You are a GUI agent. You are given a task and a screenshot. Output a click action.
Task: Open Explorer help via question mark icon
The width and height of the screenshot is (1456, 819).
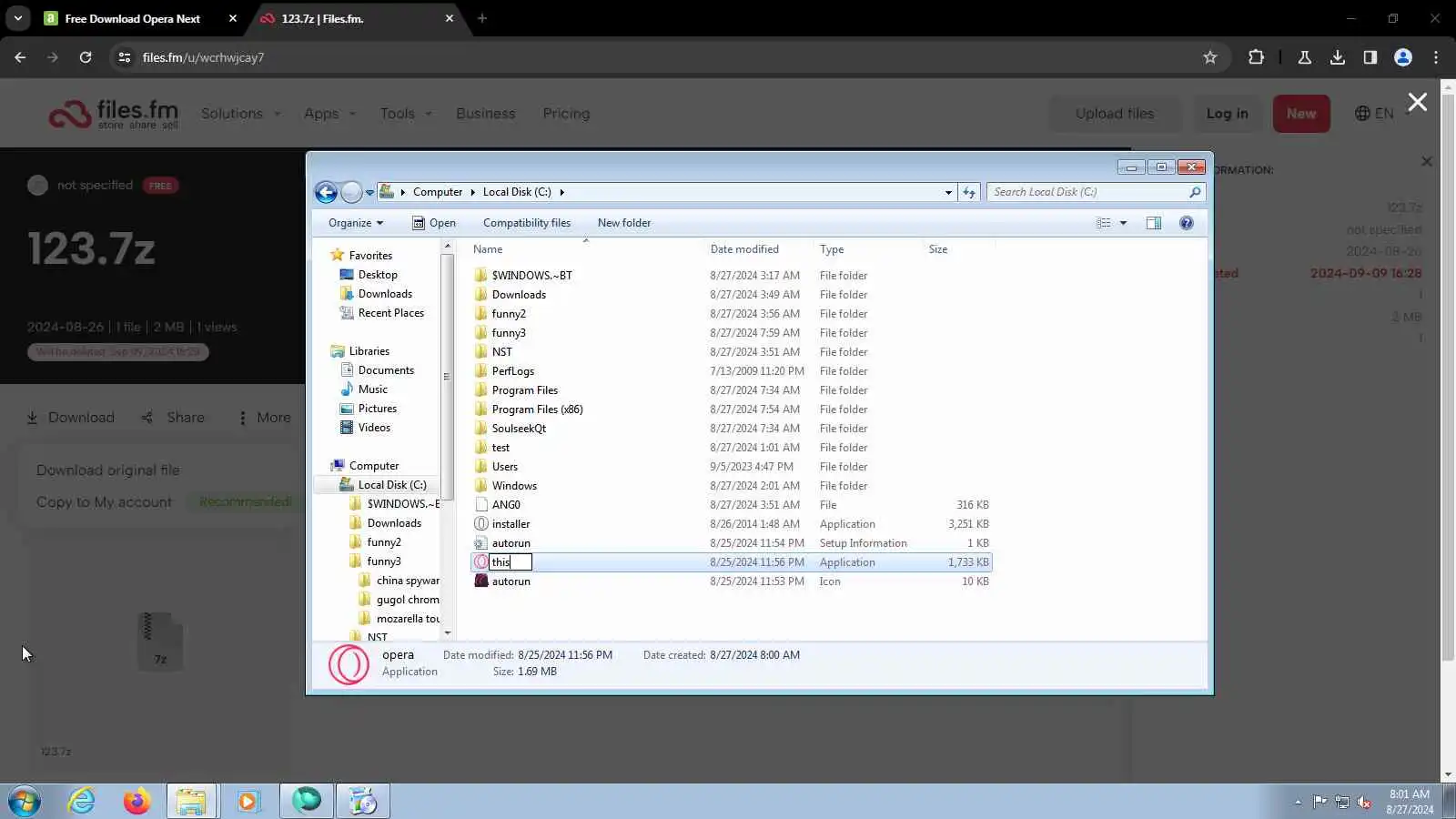point(1186,223)
